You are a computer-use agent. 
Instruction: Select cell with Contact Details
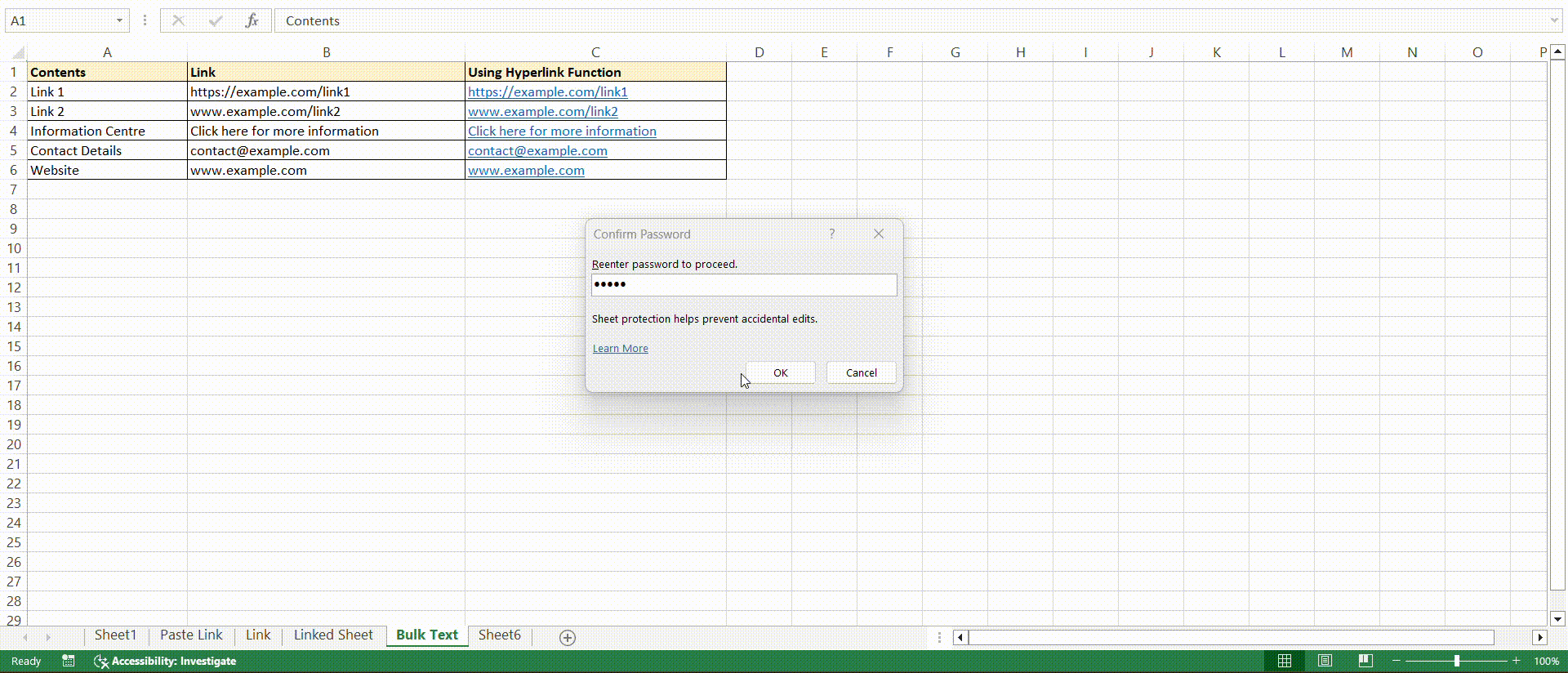click(x=107, y=150)
